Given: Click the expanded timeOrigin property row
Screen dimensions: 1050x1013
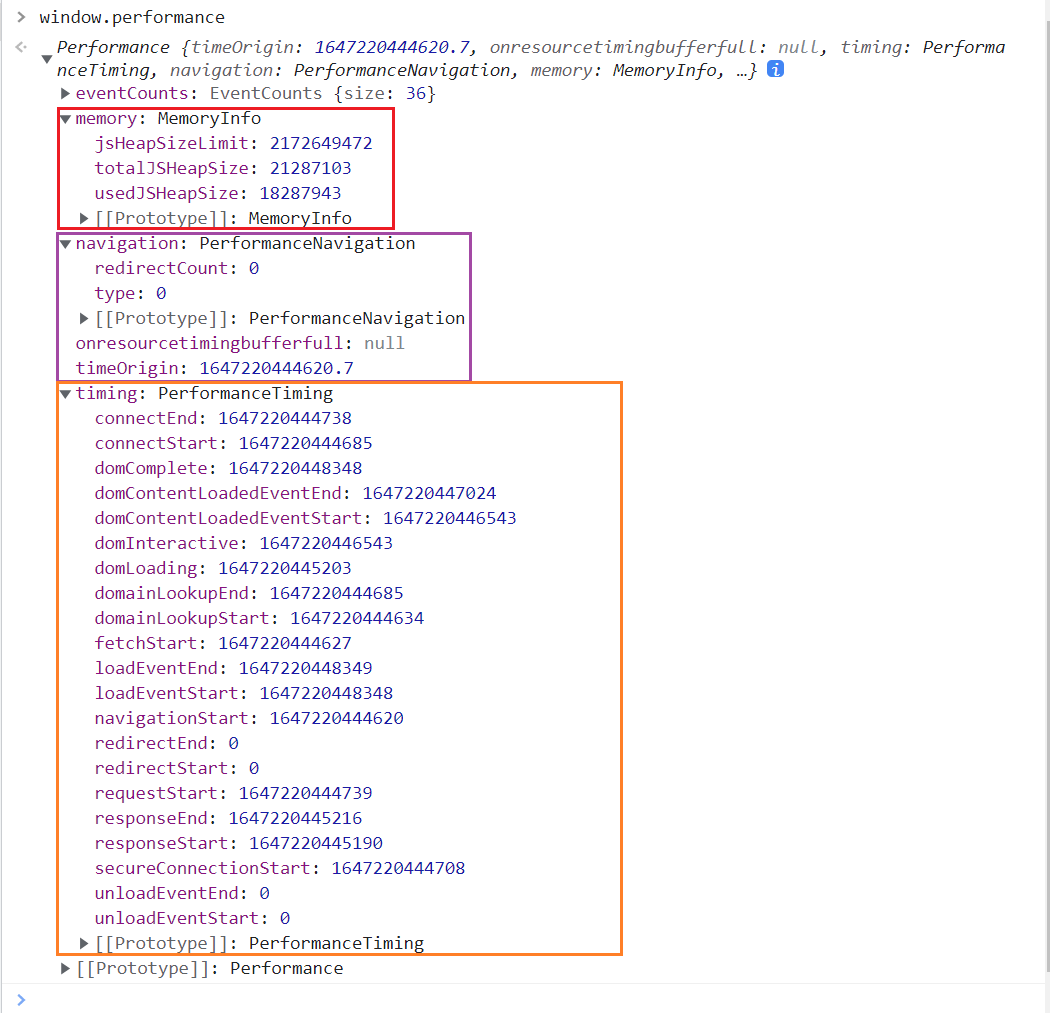Looking at the screenshot, I should (x=214, y=368).
